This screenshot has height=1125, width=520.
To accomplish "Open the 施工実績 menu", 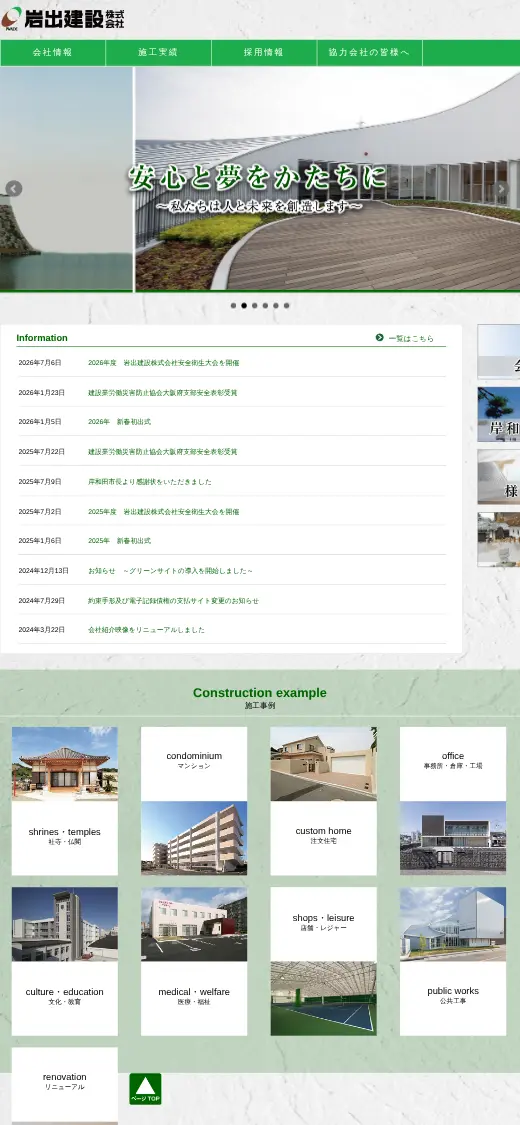I will [x=159, y=52].
